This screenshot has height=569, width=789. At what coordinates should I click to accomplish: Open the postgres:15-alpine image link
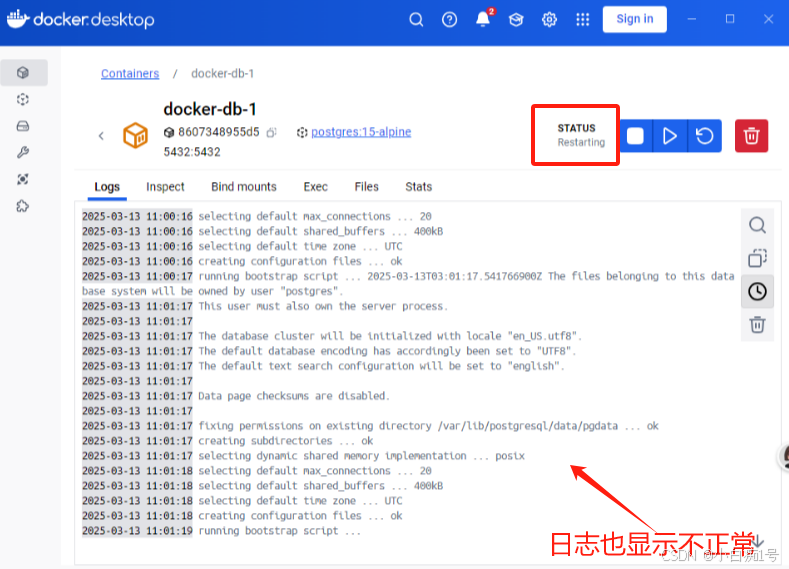click(x=361, y=132)
